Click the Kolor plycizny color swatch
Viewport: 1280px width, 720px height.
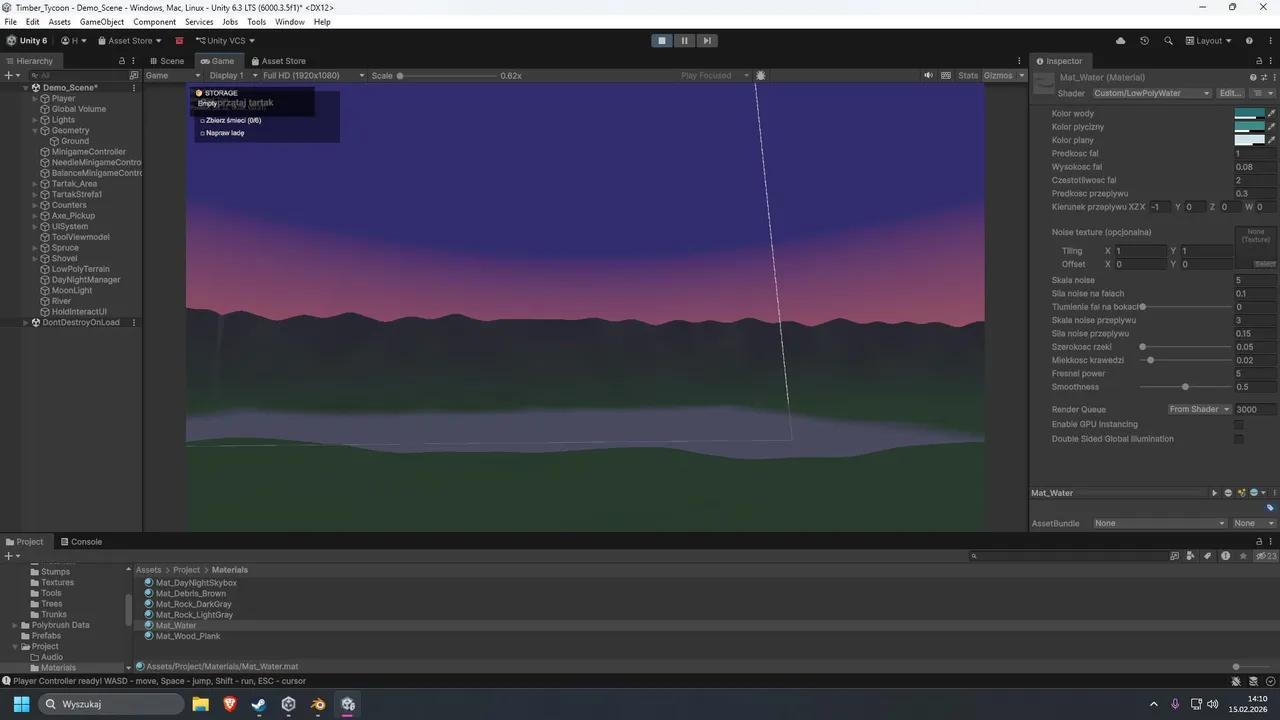click(1250, 127)
